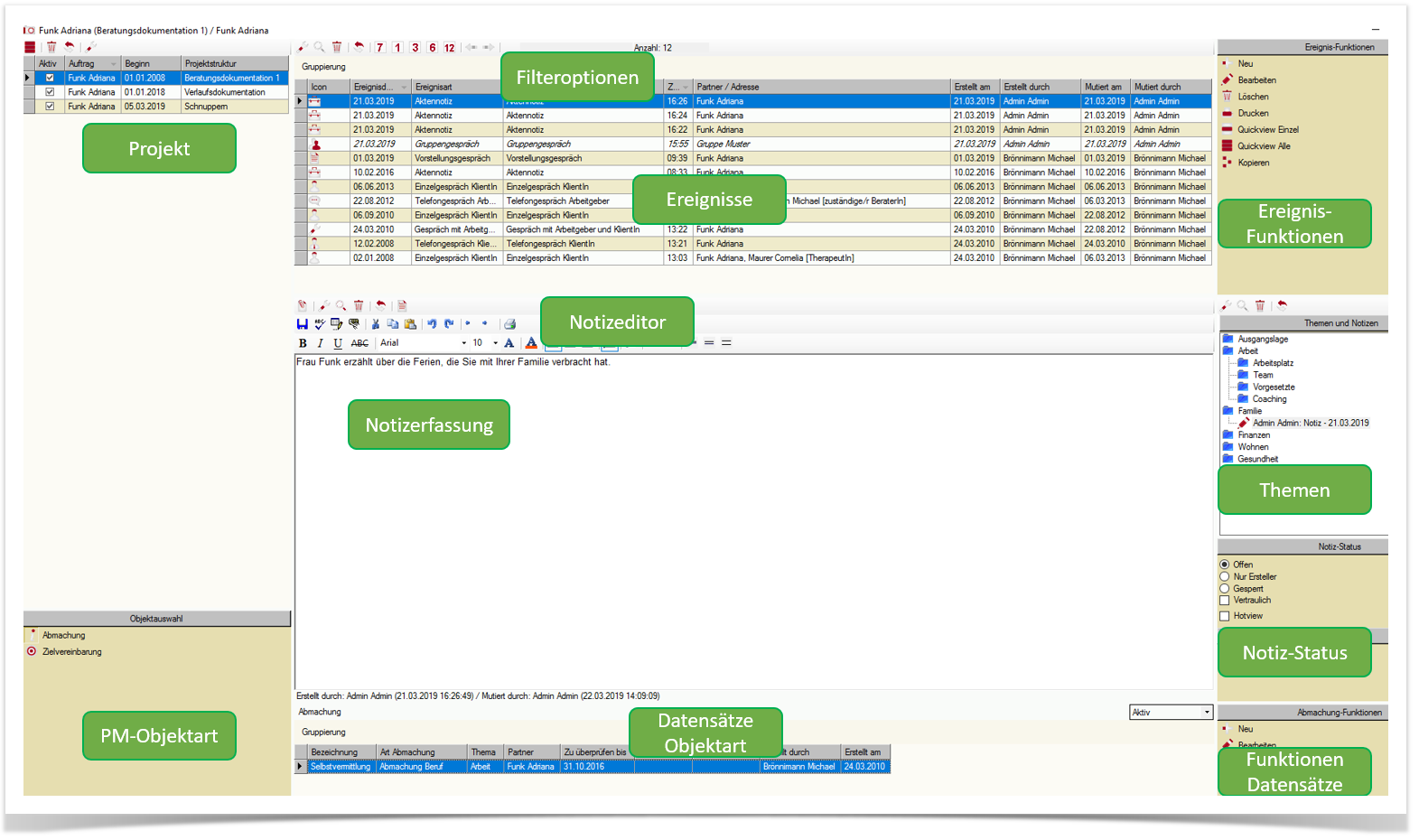
Task: Open Auftrag column filter dropdown
Action: (x=113, y=64)
